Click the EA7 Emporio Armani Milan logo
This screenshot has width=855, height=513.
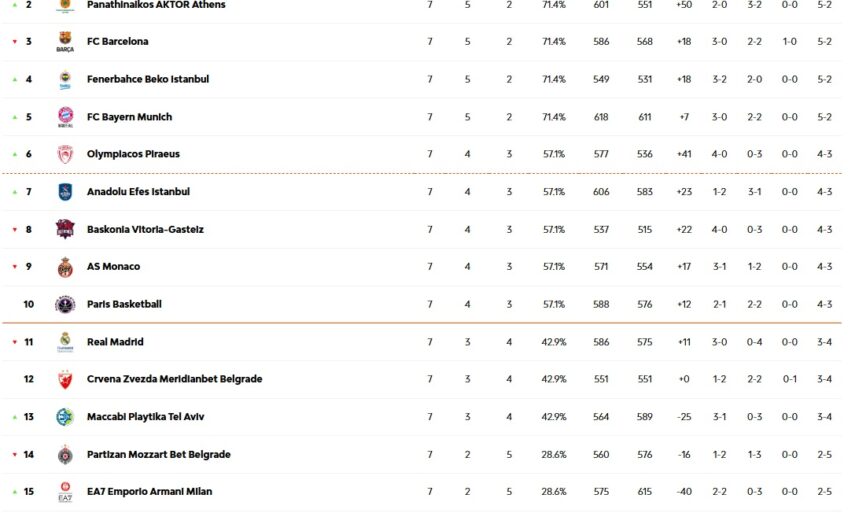pyautogui.click(x=65, y=492)
